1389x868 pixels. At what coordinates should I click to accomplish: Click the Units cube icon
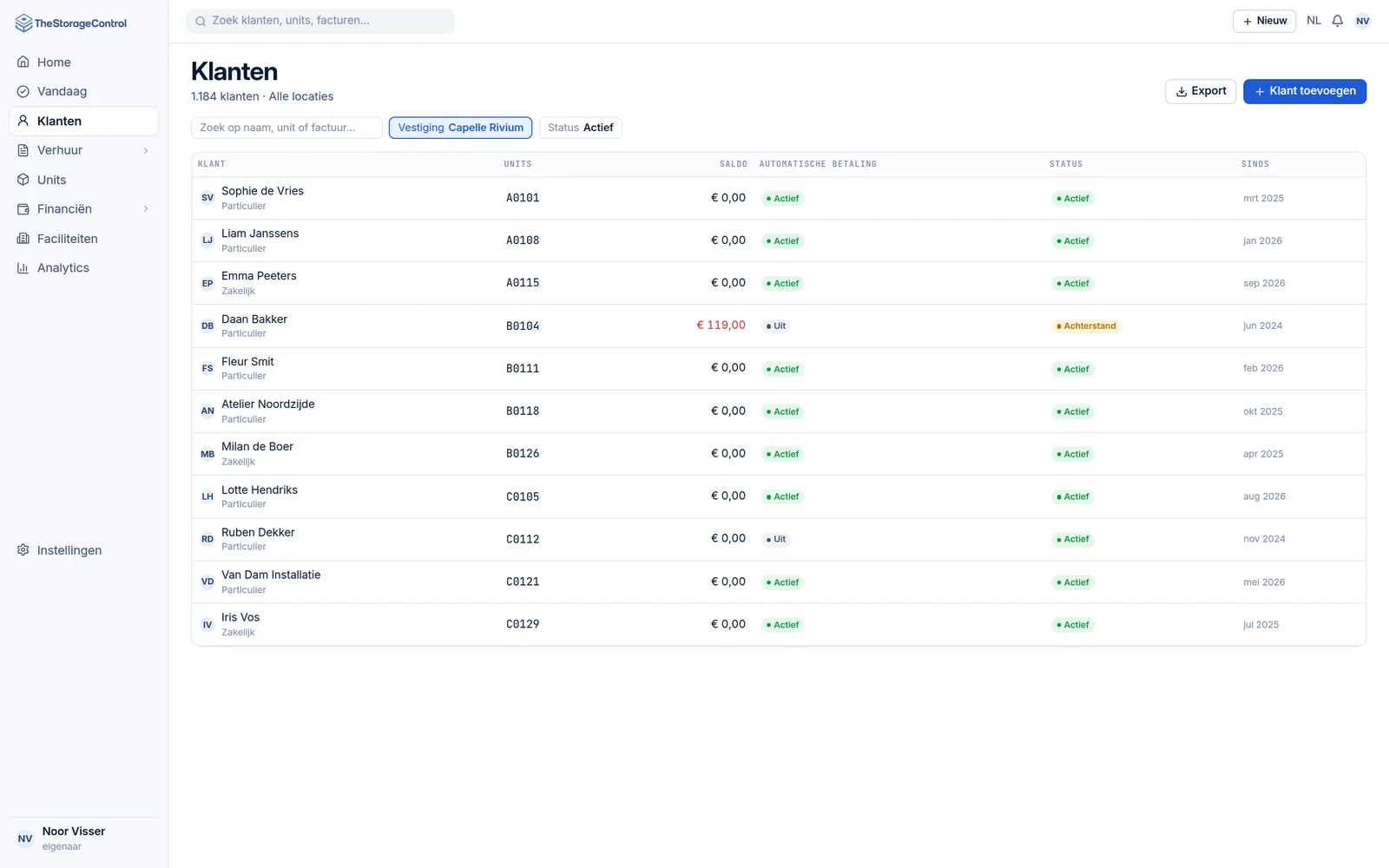tap(23, 180)
